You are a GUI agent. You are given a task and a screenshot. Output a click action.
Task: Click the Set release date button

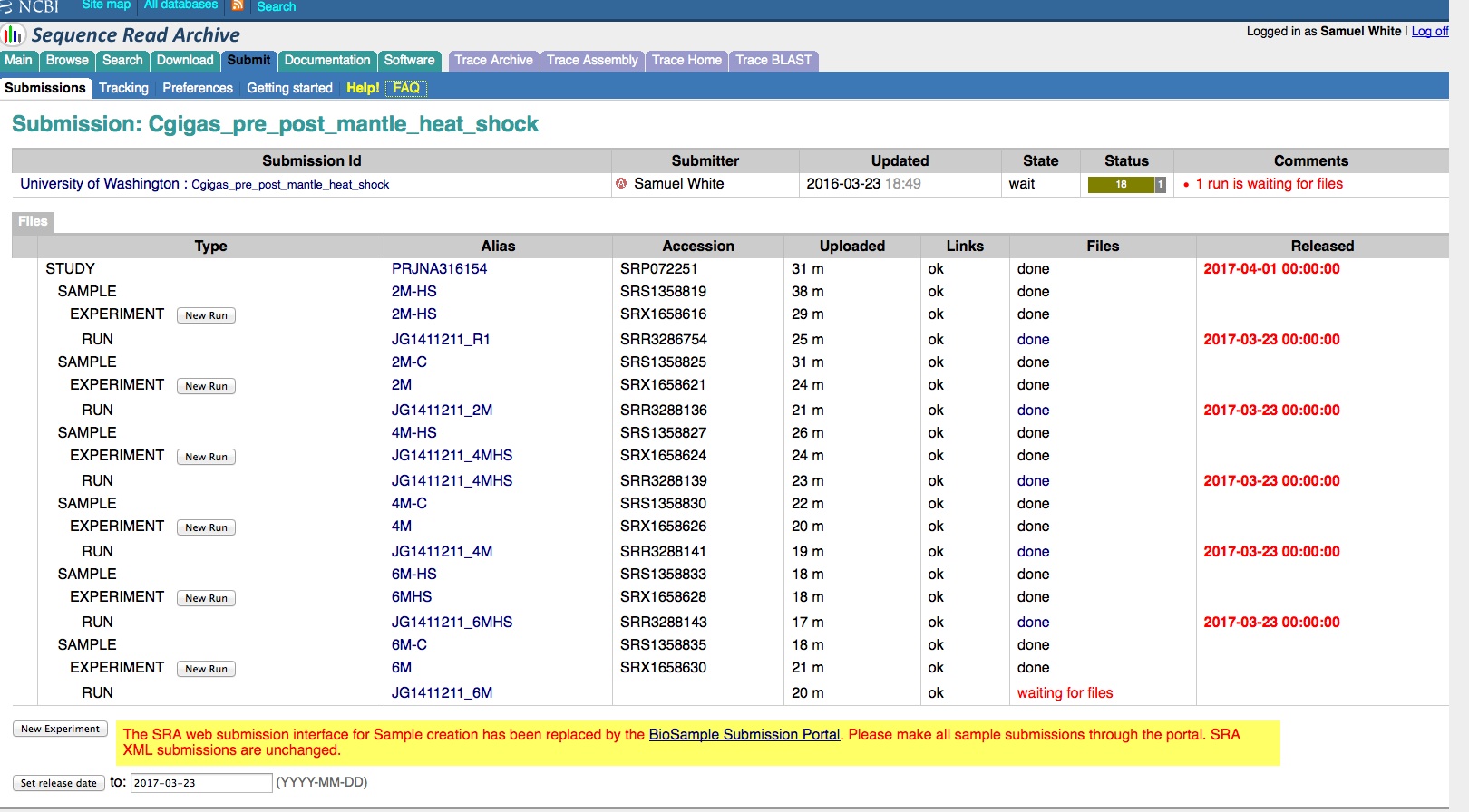point(59,783)
